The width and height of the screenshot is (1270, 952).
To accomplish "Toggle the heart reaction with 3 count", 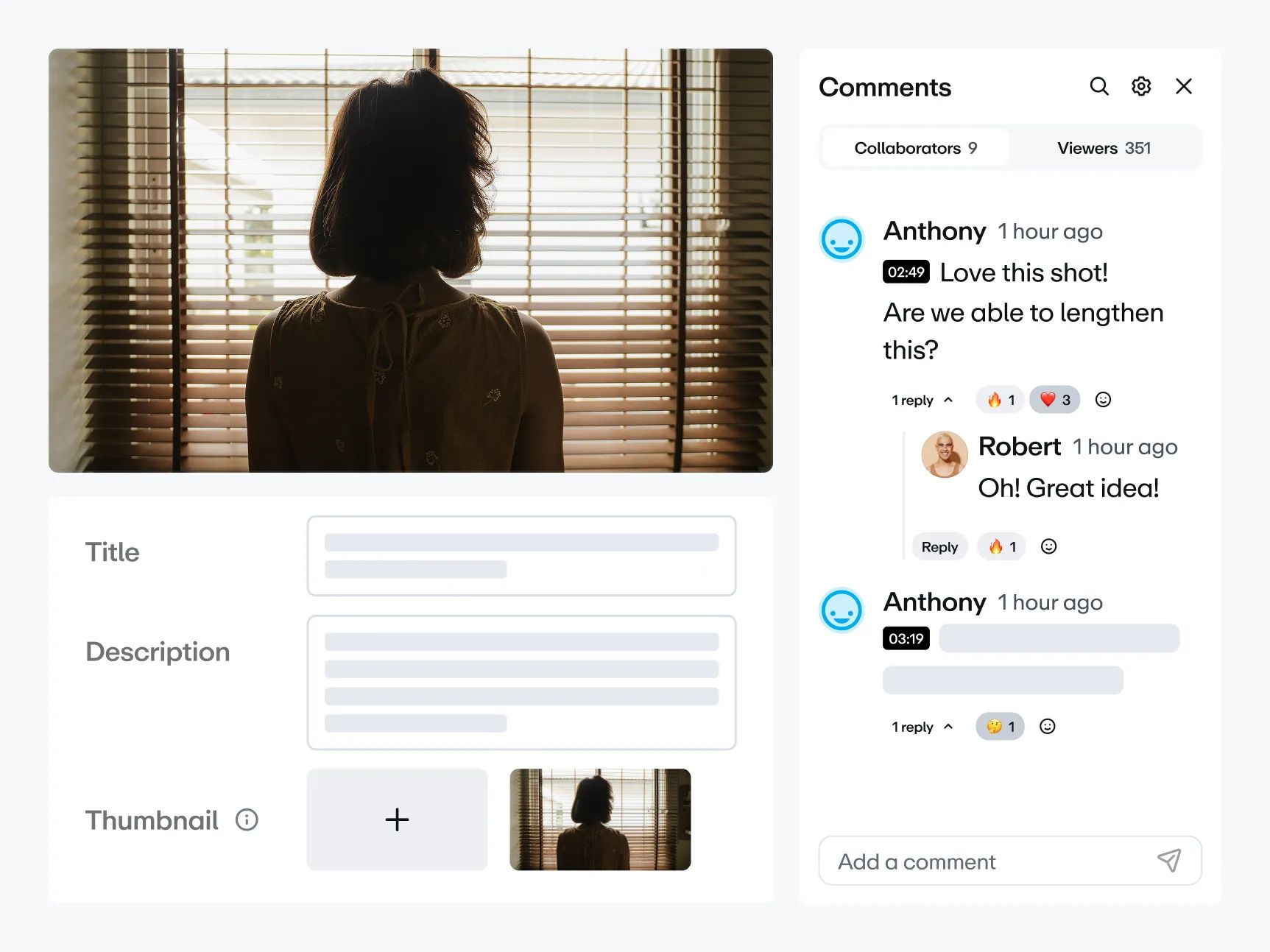I will pyautogui.click(x=1055, y=400).
